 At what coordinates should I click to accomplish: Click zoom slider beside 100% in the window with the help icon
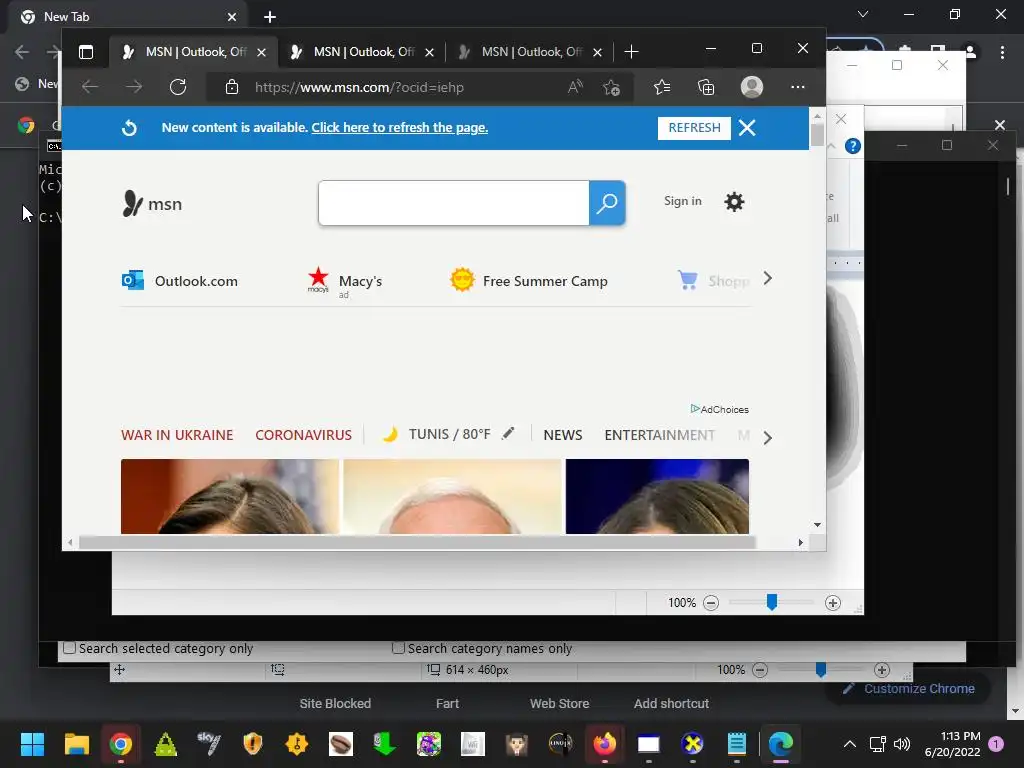(x=772, y=602)
